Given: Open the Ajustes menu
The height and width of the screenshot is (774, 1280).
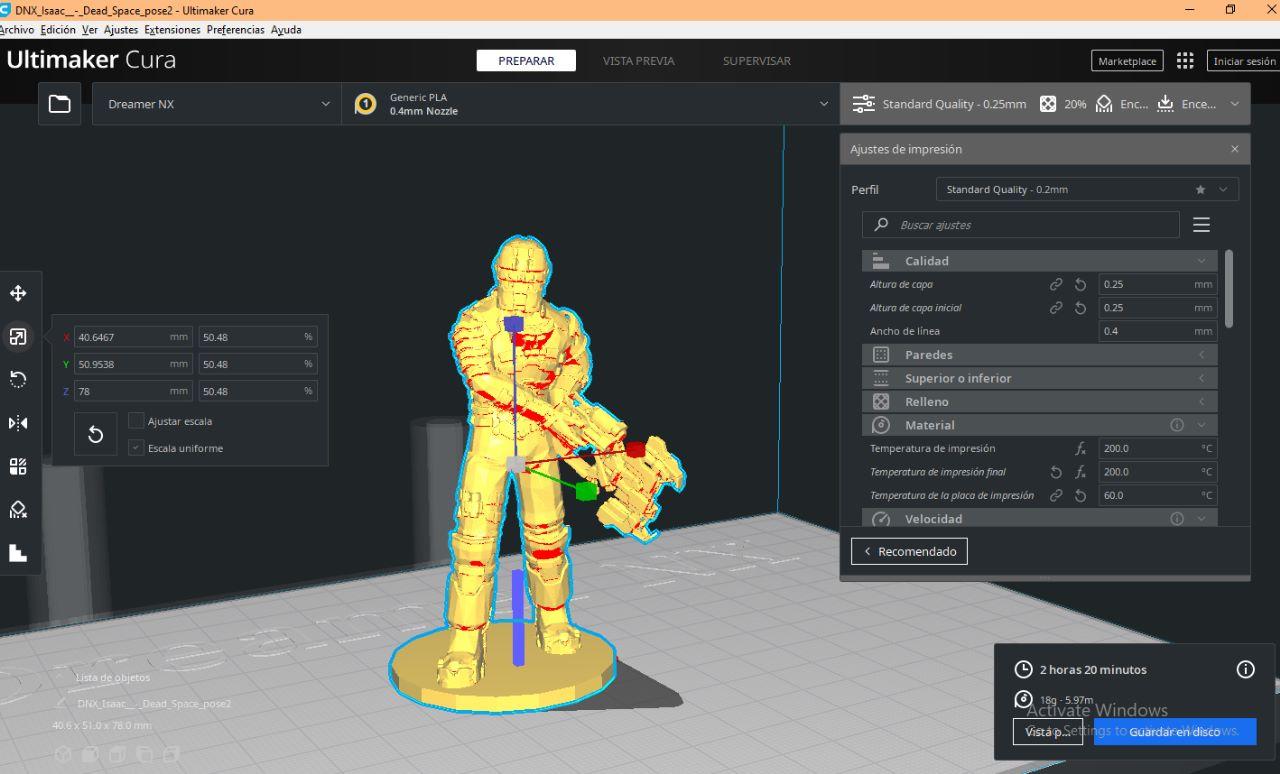Looking at the screenshot, I should [121, 30].
